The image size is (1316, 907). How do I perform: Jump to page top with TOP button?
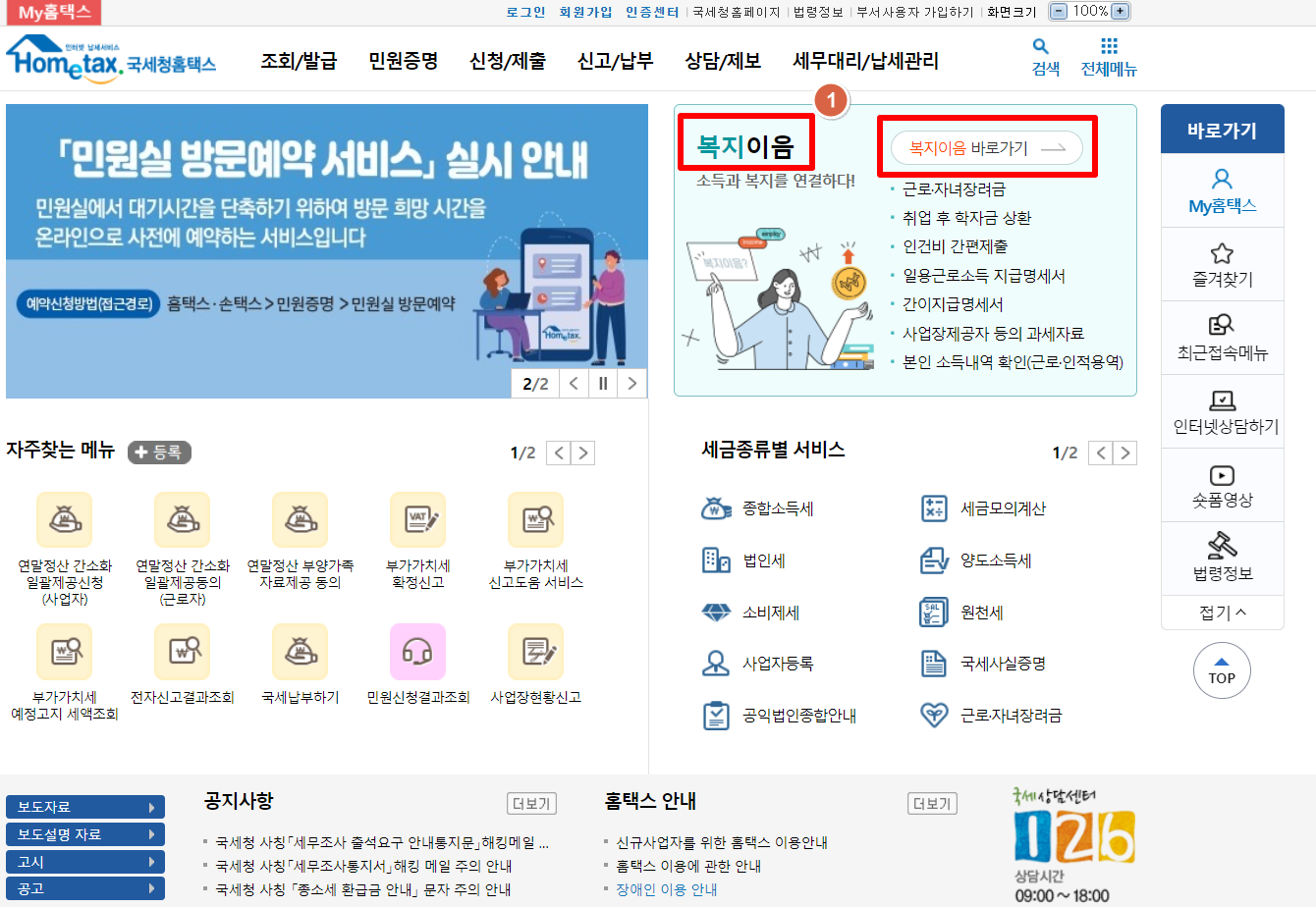pos(1222,670)
